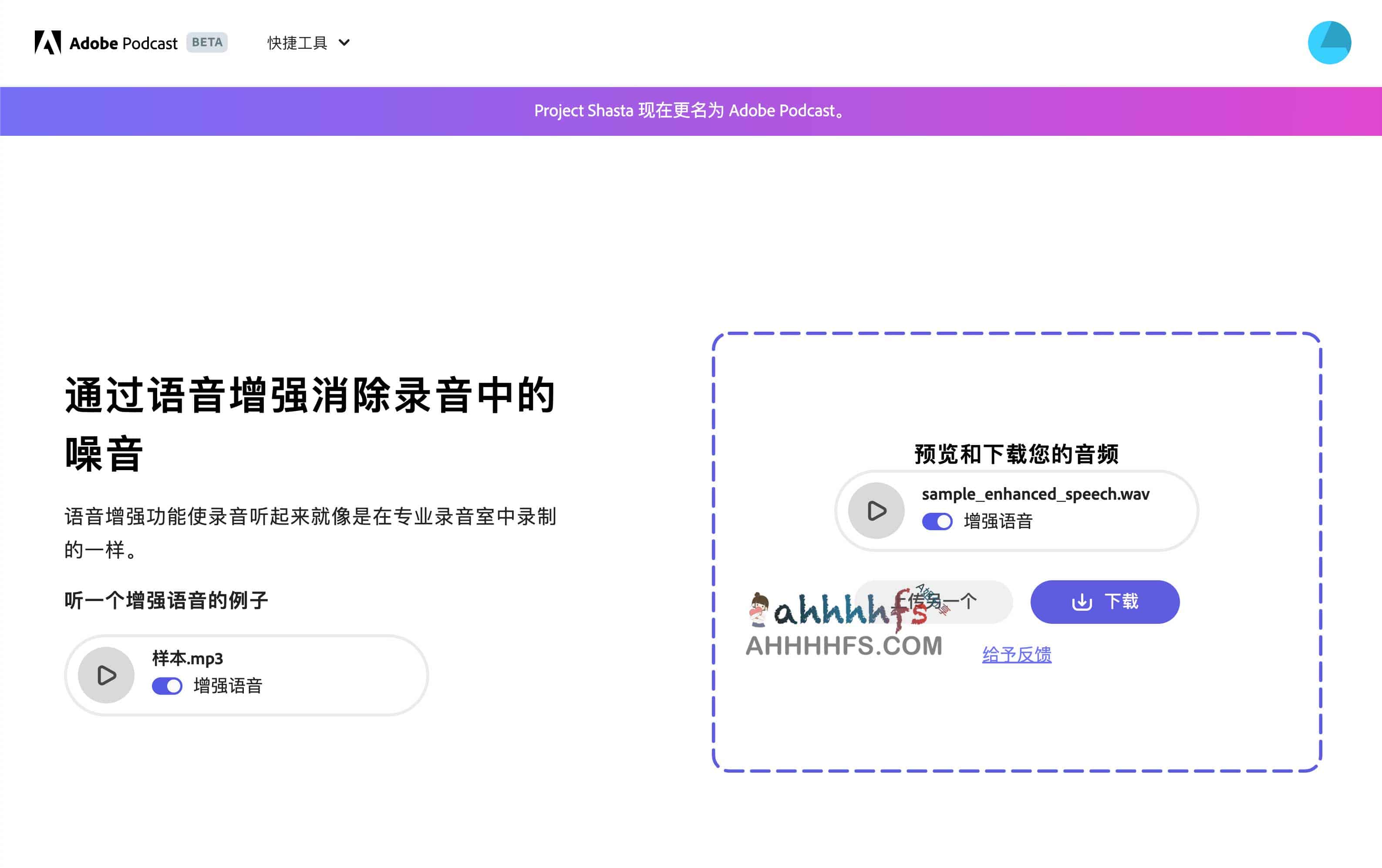Click the Project Shasta announcement banner
1382x868 pixels.
pos(689,110)
